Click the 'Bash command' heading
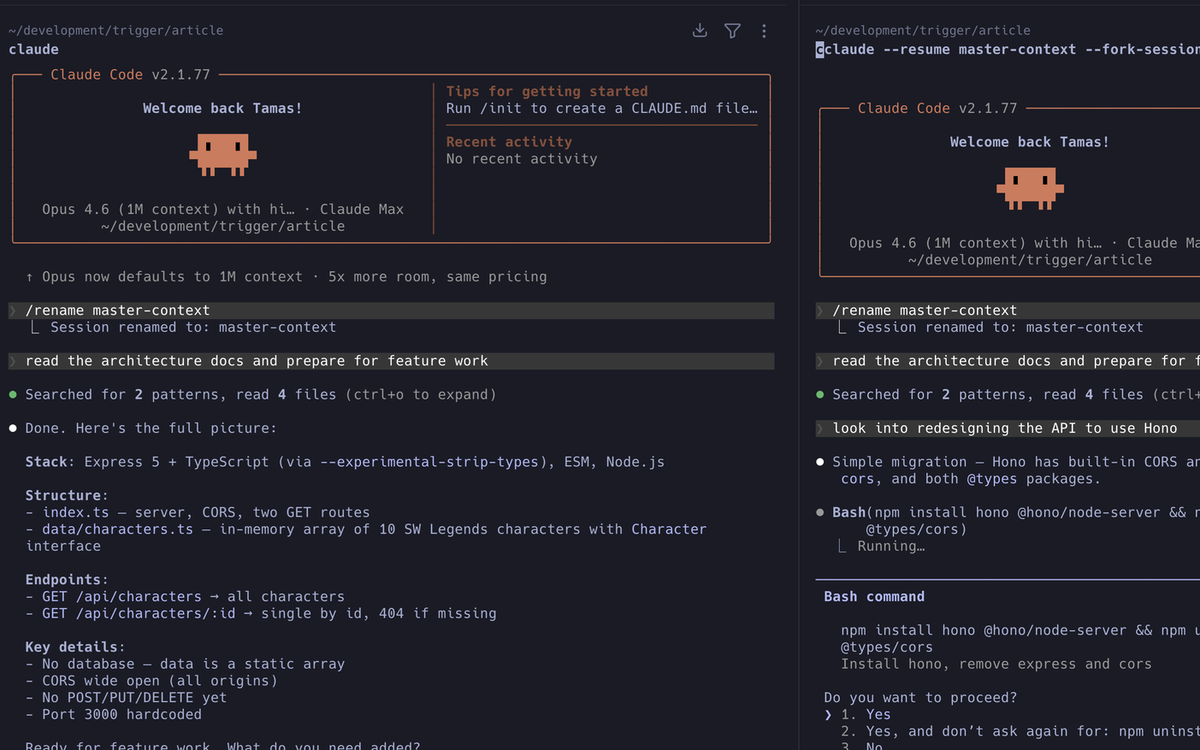The image size is (1200, 750). point(874,597)
